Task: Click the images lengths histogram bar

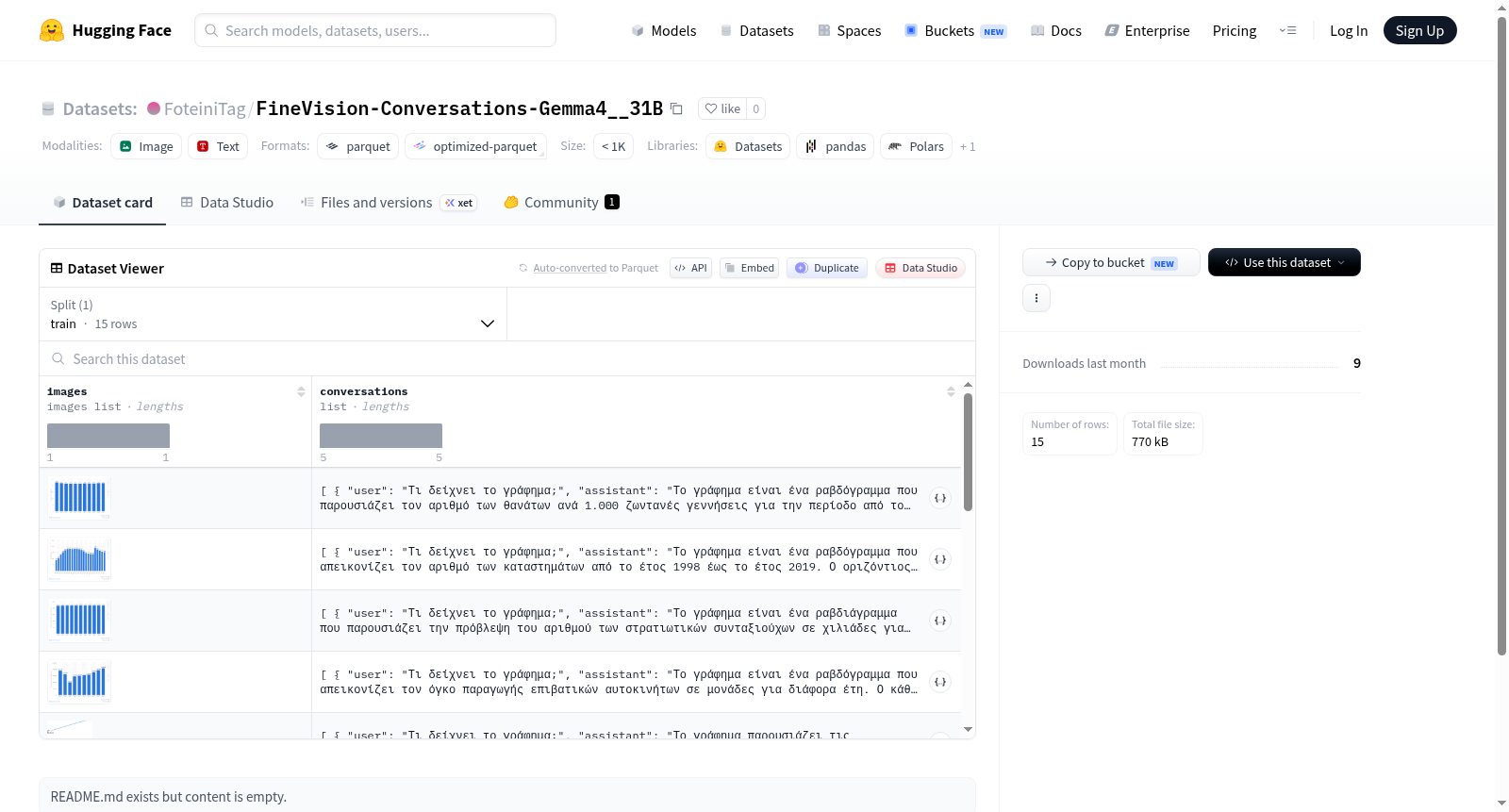Action: [108, 436]
